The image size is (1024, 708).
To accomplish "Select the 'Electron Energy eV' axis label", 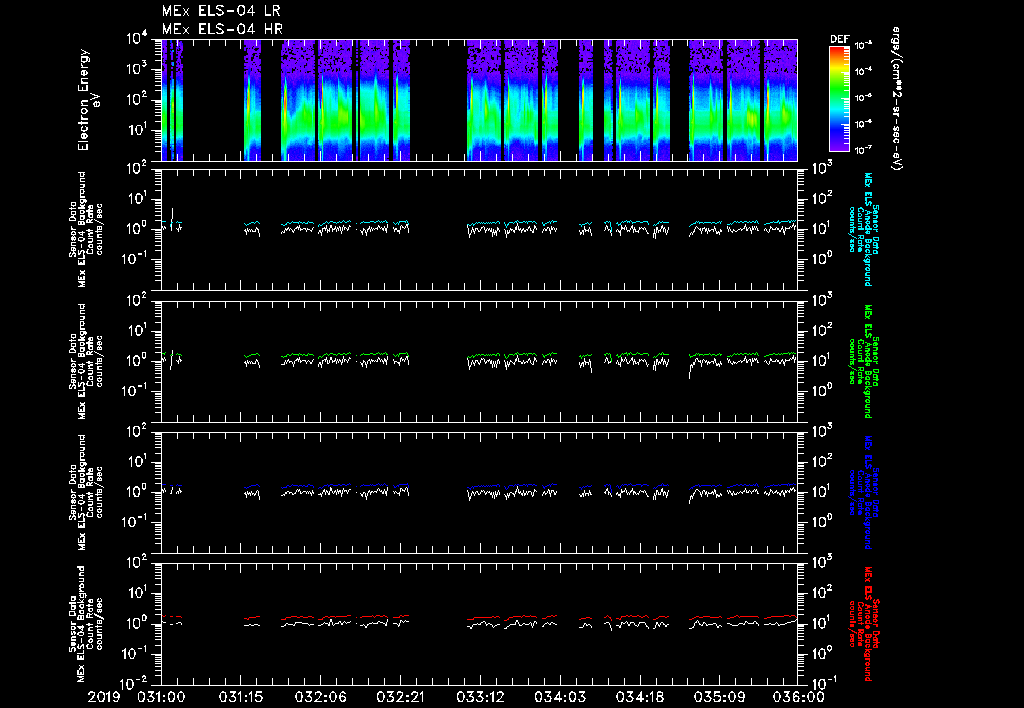I will point(88,100).
